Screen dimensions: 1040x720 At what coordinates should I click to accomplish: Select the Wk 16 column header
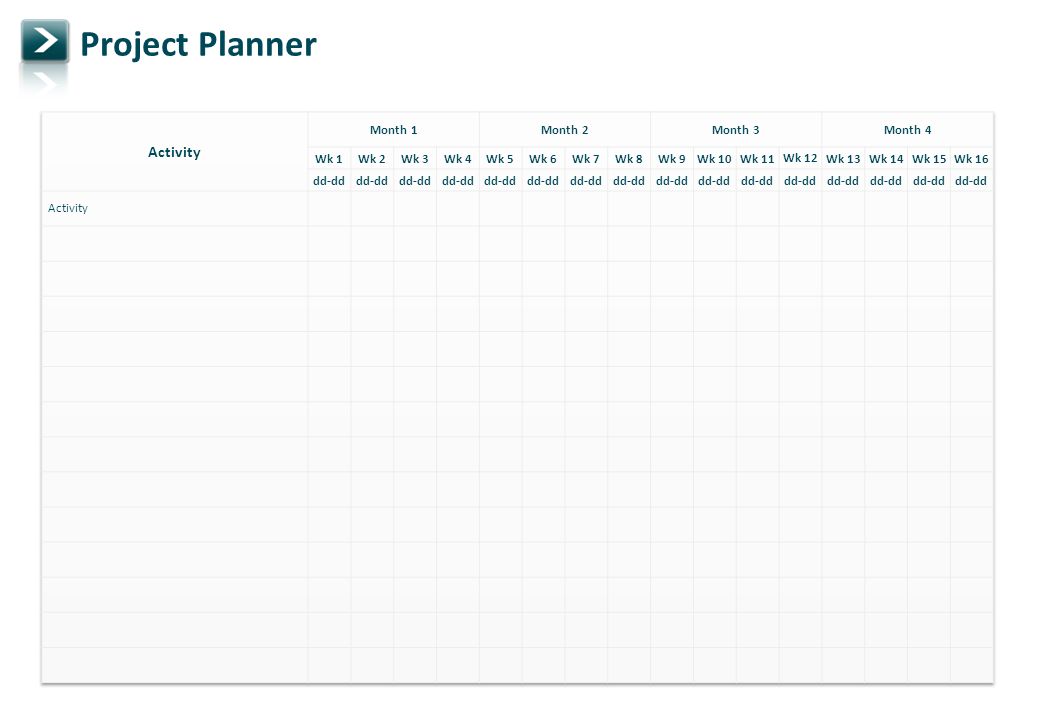coord(971,159)
